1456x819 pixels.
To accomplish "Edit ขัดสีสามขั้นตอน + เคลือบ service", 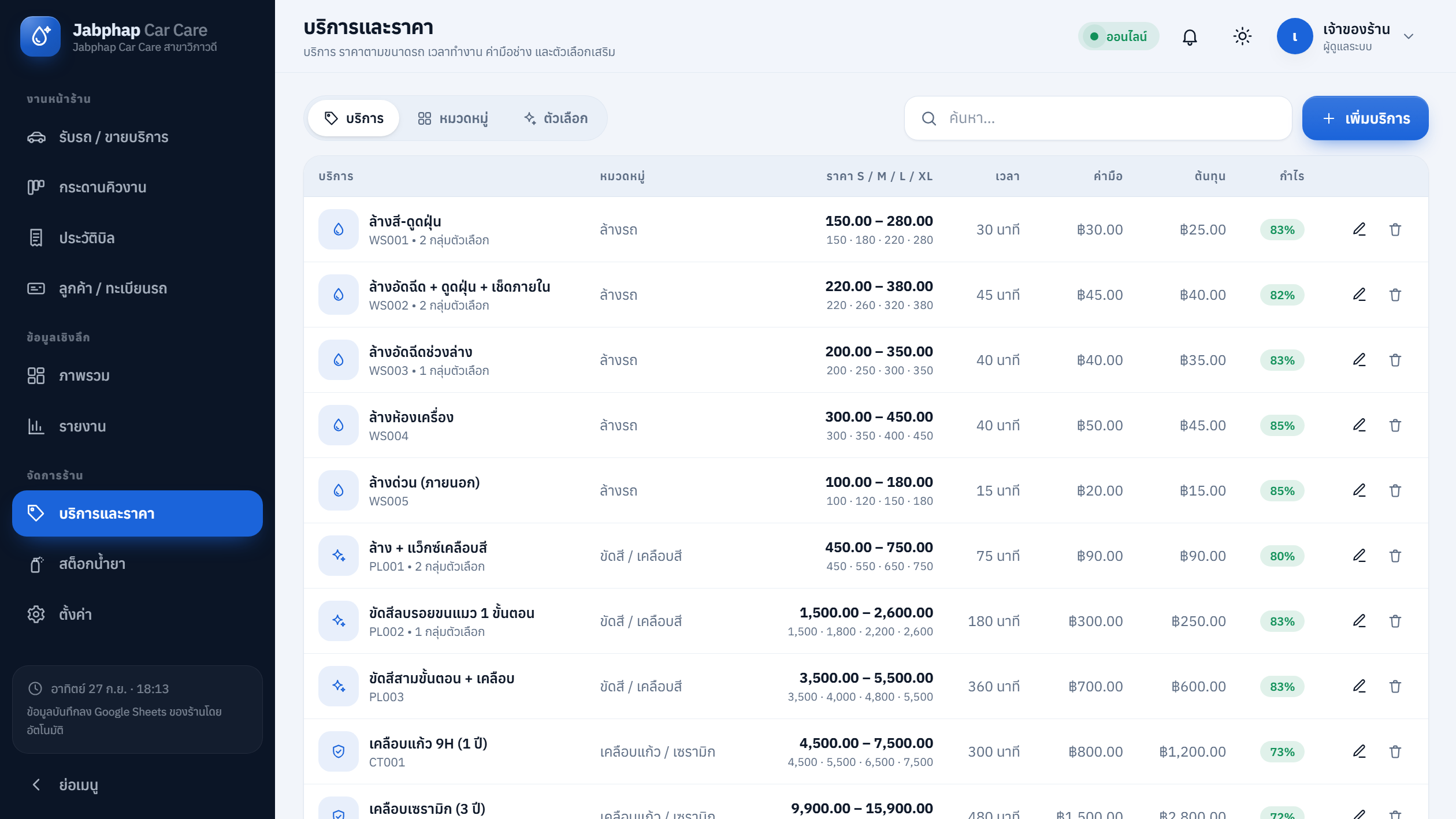I will coord(1360,686).
